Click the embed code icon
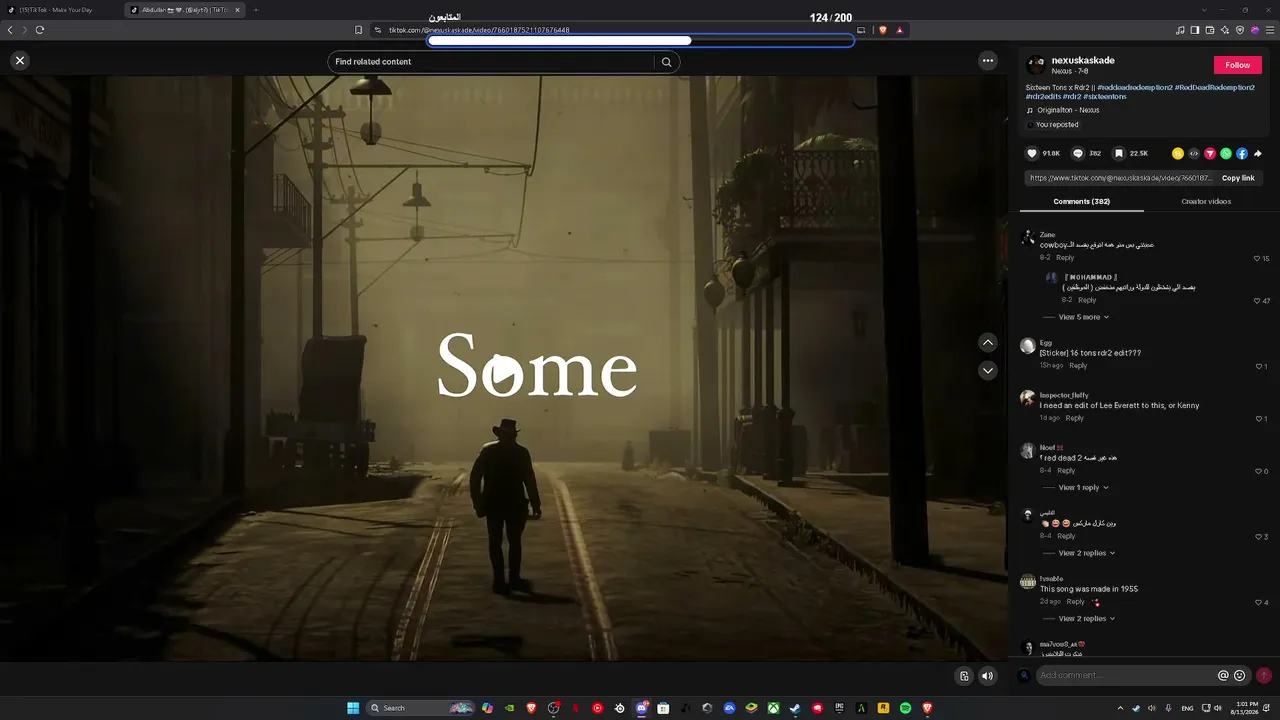The width and height of the screenshot is (1280, 720). [1194, 153]
